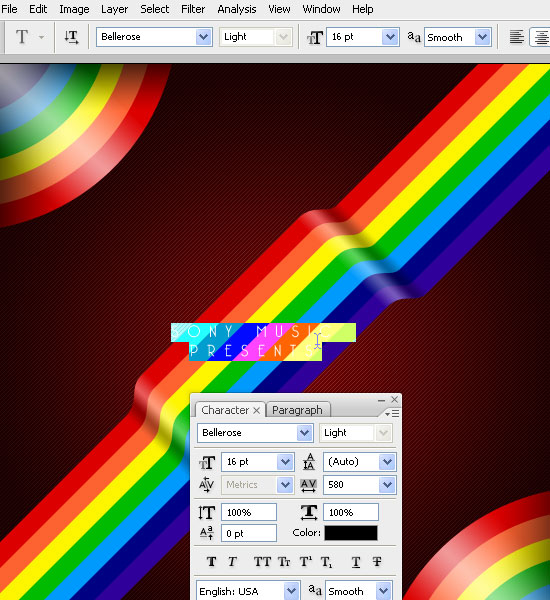
Task: Open the Image menu
Action: [x=74, y=9]
